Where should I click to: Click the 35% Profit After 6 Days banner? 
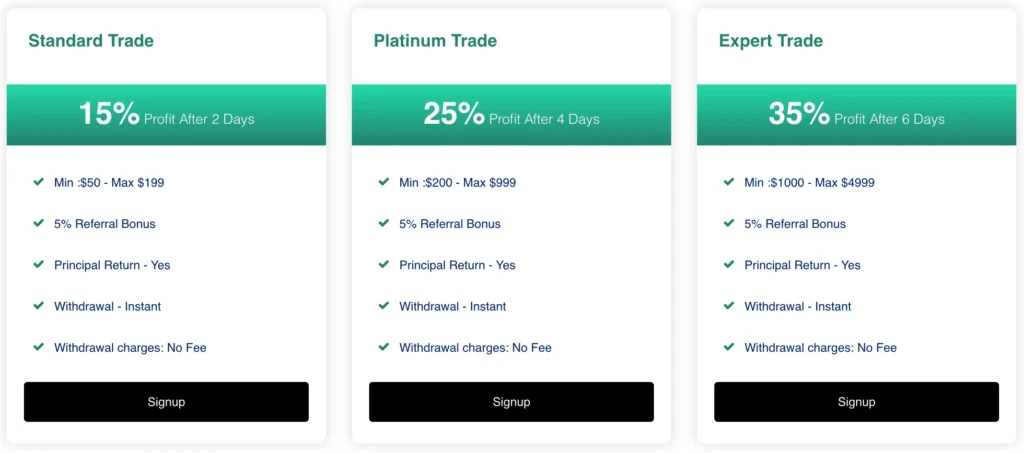856,115
